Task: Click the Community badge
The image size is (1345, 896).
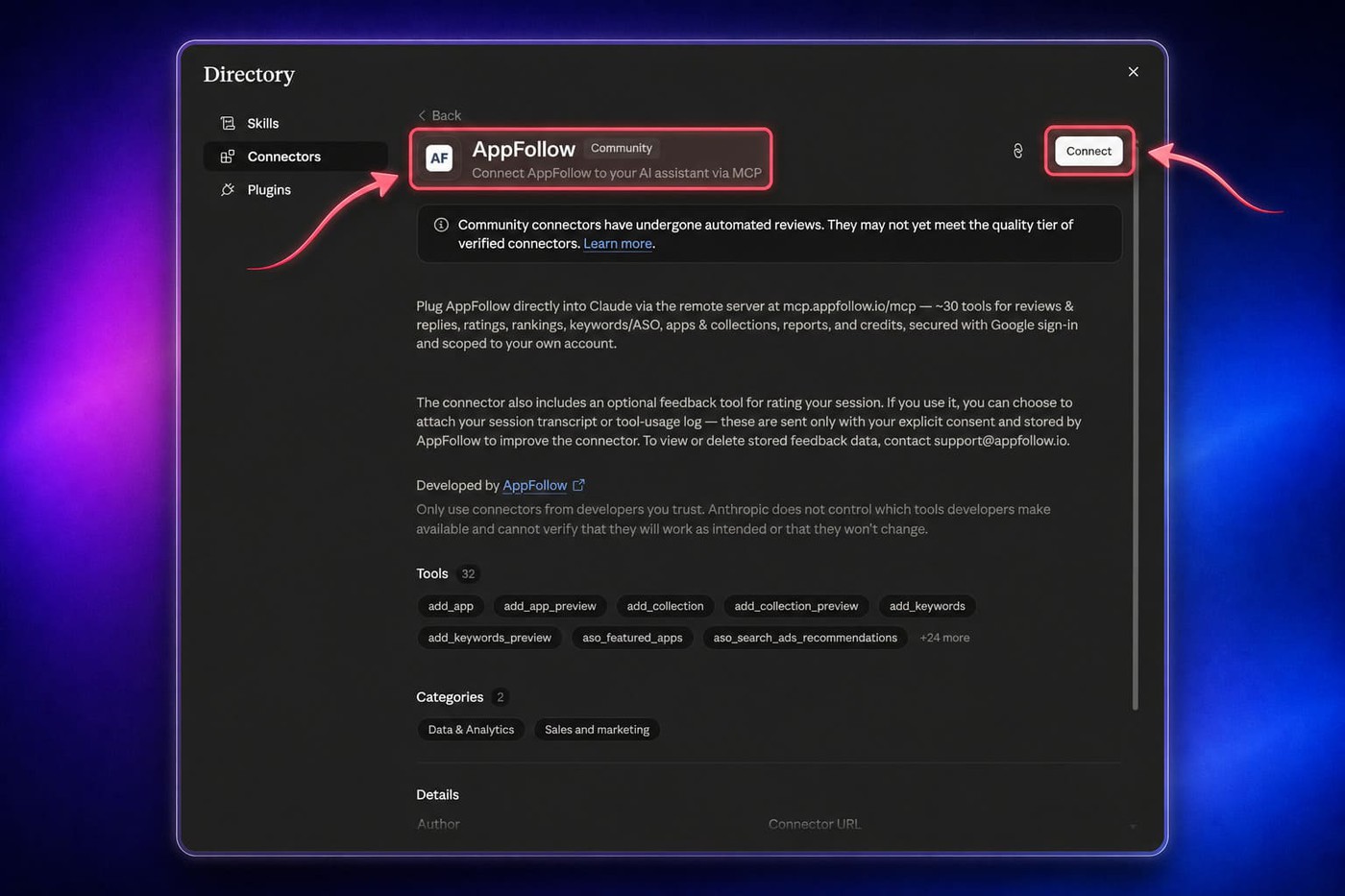Action: tap(621, 148)
